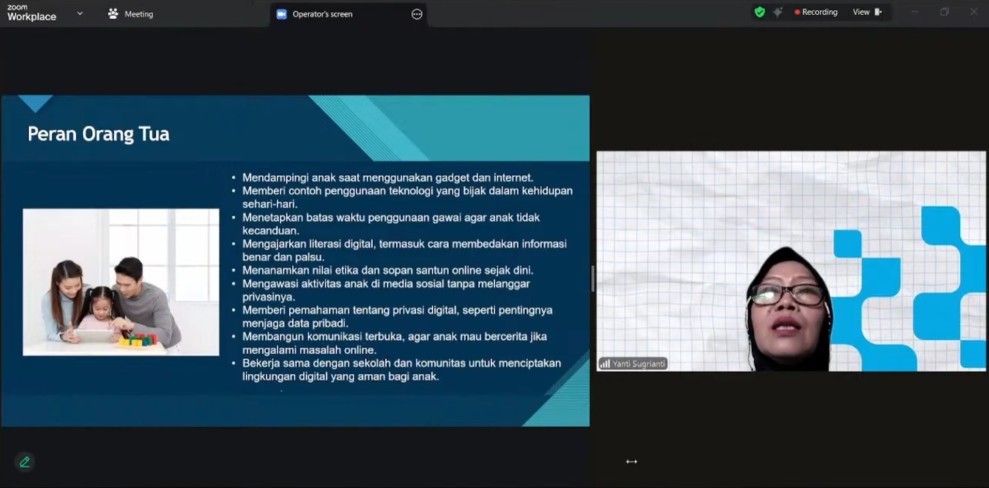
Task: Click the green annotate pencil icon
Action: (25, 462)
